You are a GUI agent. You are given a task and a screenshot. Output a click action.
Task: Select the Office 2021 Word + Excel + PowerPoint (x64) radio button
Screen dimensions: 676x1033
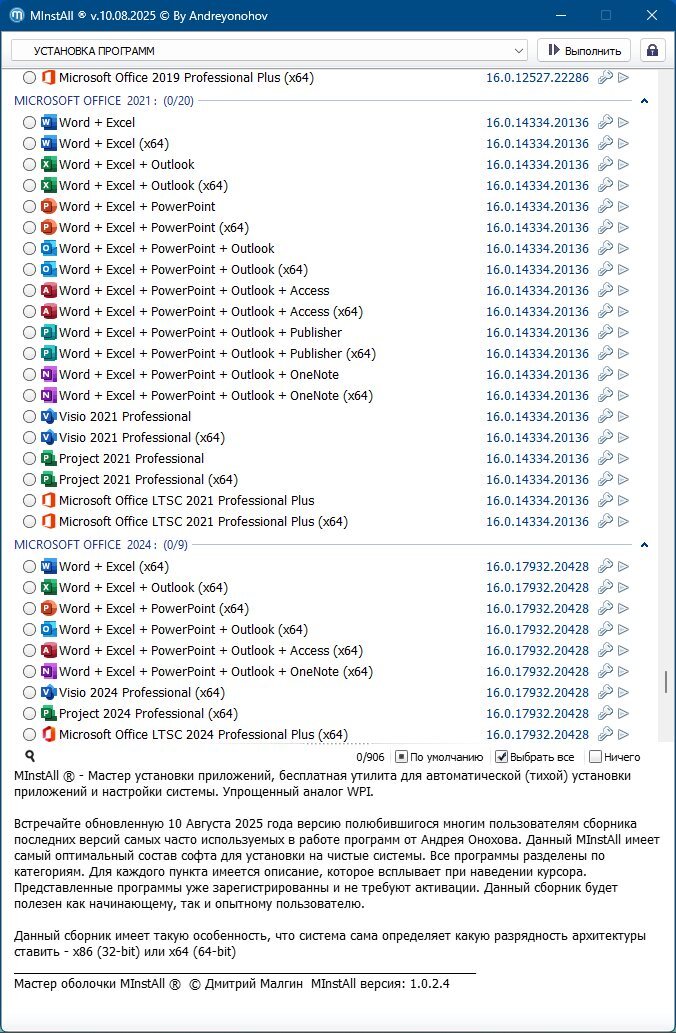coord(29,228)
